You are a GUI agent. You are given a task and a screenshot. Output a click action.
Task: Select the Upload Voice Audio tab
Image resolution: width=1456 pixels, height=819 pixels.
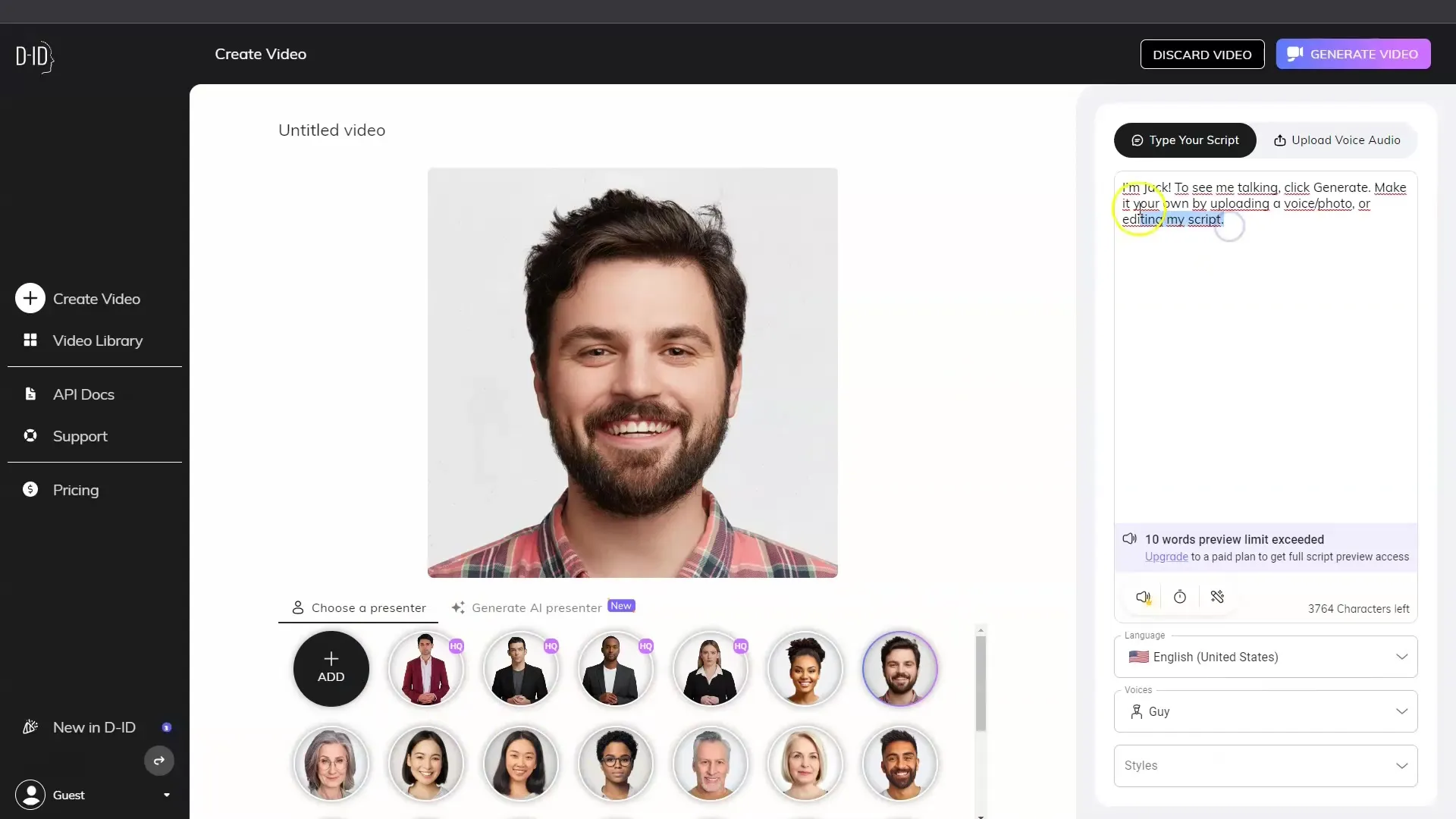point(1337,140)
